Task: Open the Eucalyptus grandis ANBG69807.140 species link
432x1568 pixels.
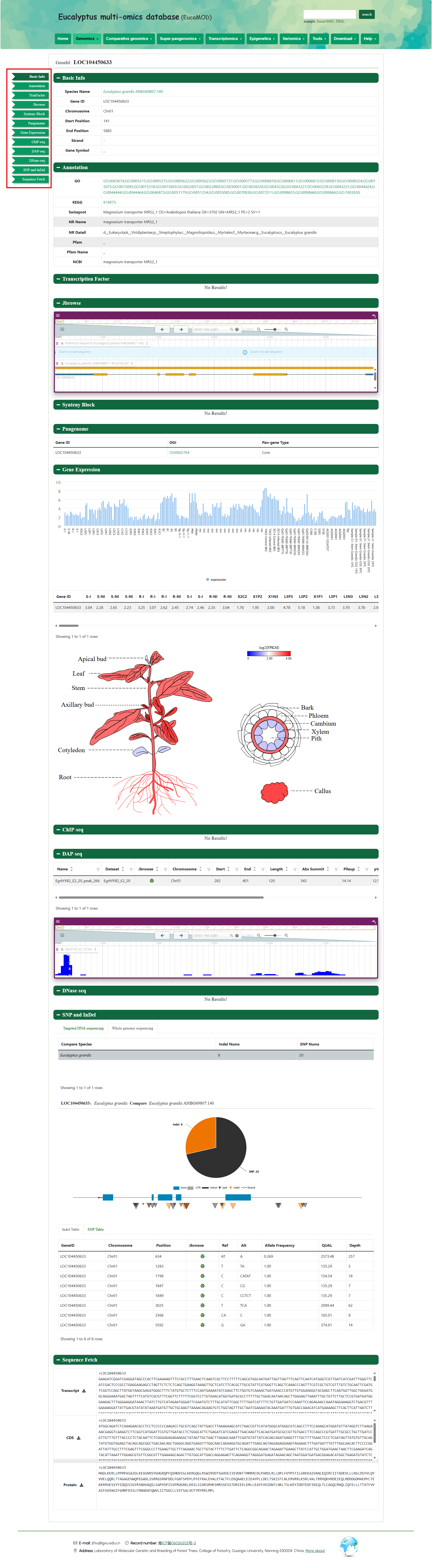Action: [x=133, y=91]
